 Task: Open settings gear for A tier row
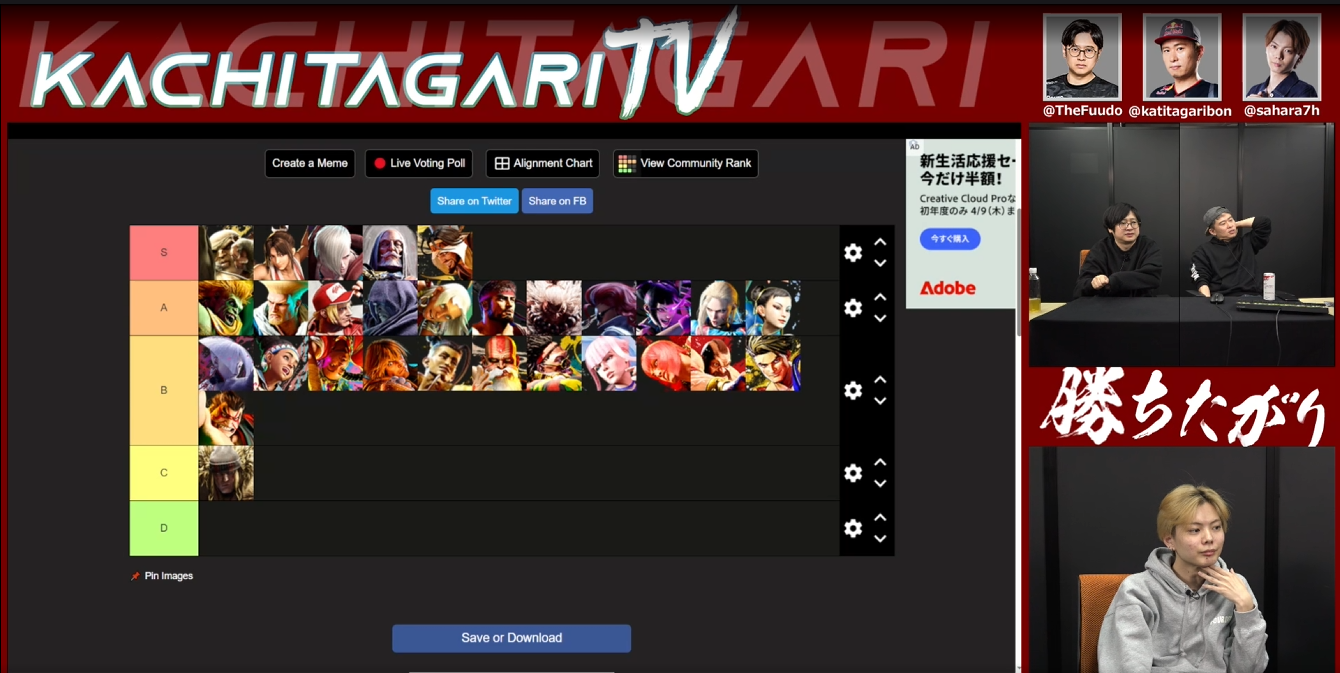click(853, 308)
